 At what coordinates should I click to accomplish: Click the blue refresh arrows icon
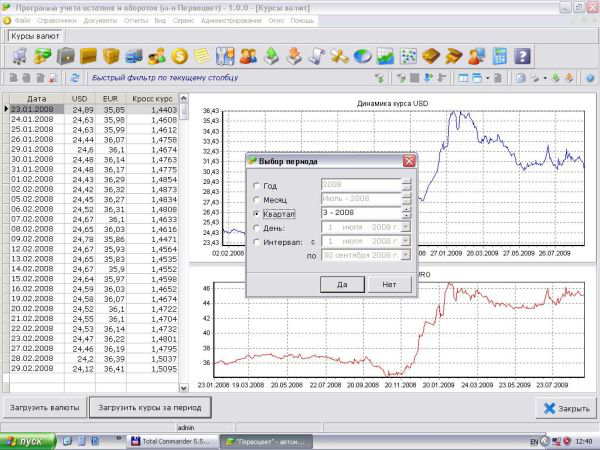tap(75, 78)
